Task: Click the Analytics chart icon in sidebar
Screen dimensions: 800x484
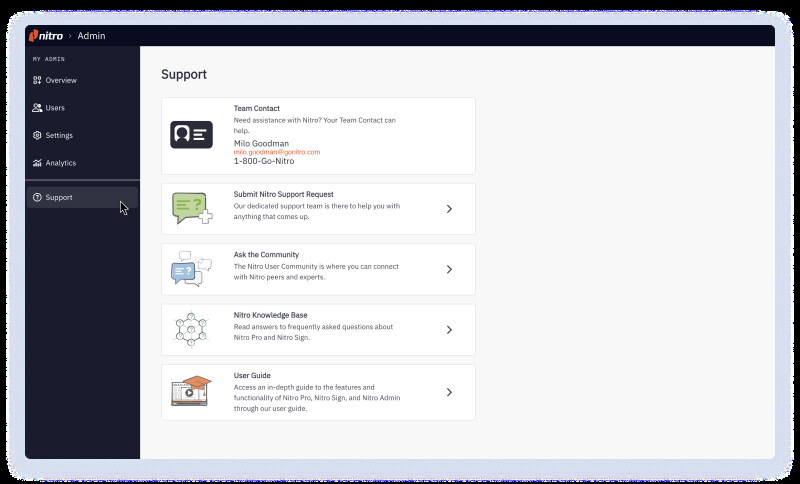Action: (37, 163)
